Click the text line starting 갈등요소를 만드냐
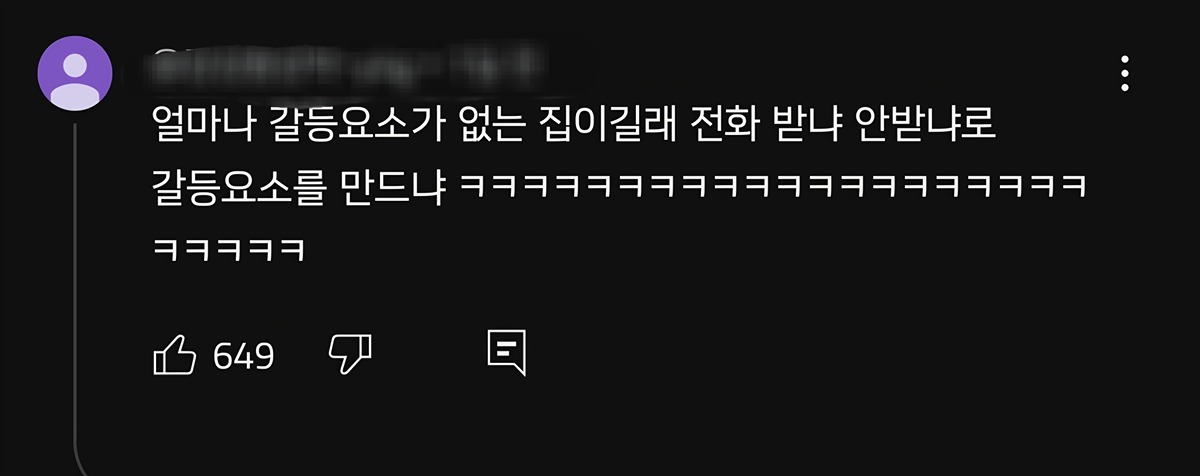1200x476 pixels. pyautogui.click(x=618, y=187)
